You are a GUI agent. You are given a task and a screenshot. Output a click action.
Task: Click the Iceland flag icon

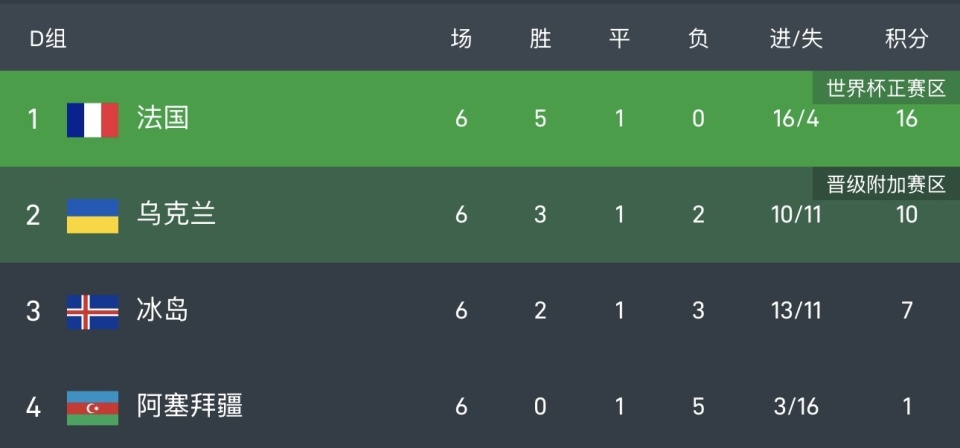point(92,311)
